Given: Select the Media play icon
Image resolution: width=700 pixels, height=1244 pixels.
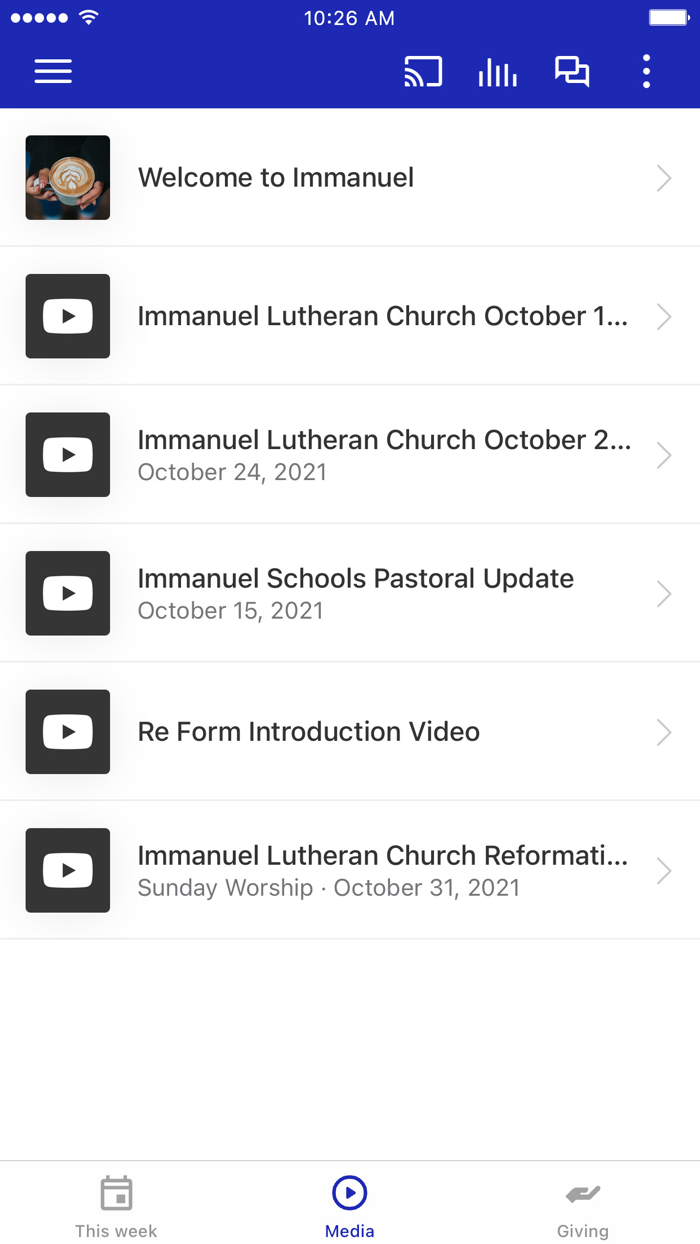Looking at the screenshot, I should click(x=349, y=1192).
